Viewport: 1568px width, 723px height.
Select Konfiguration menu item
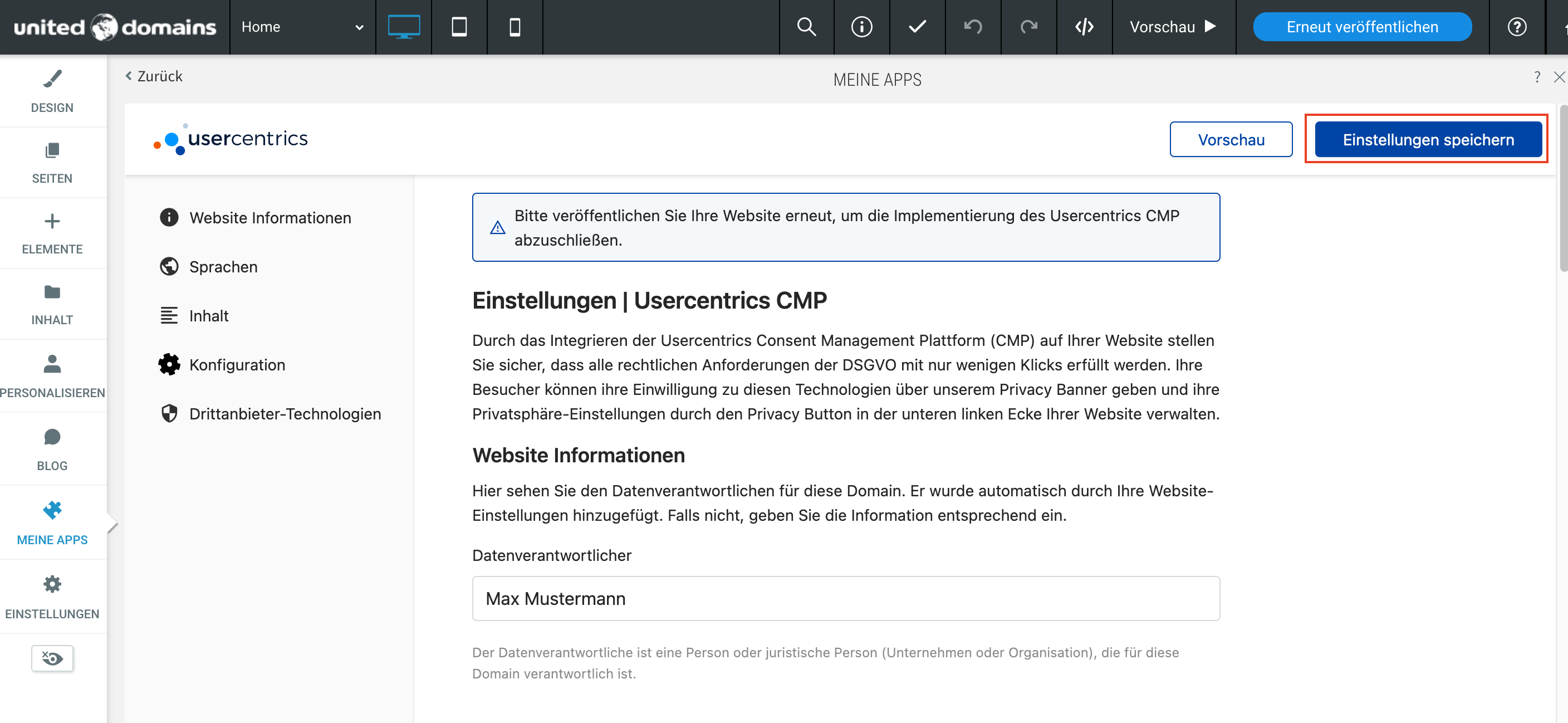pos(222,364)
